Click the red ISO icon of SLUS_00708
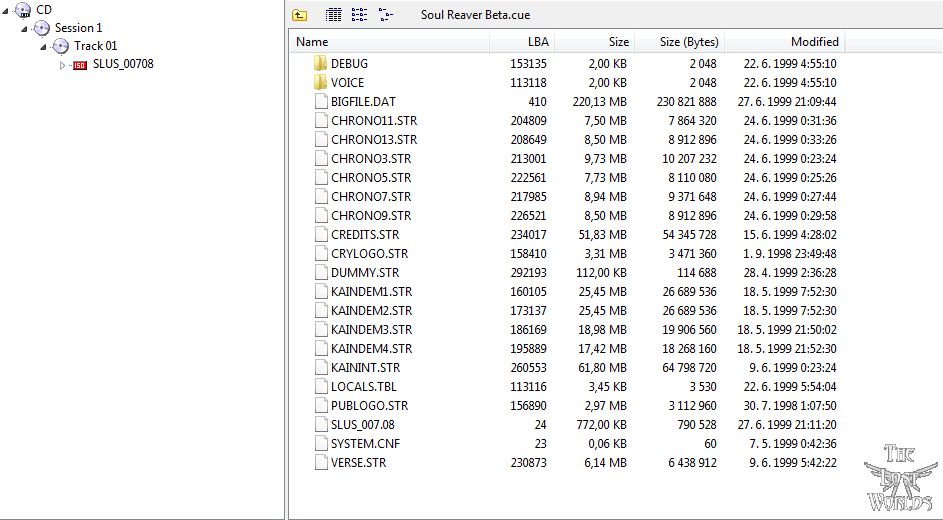This screenshot has height=520, width=943. [80, 65]
